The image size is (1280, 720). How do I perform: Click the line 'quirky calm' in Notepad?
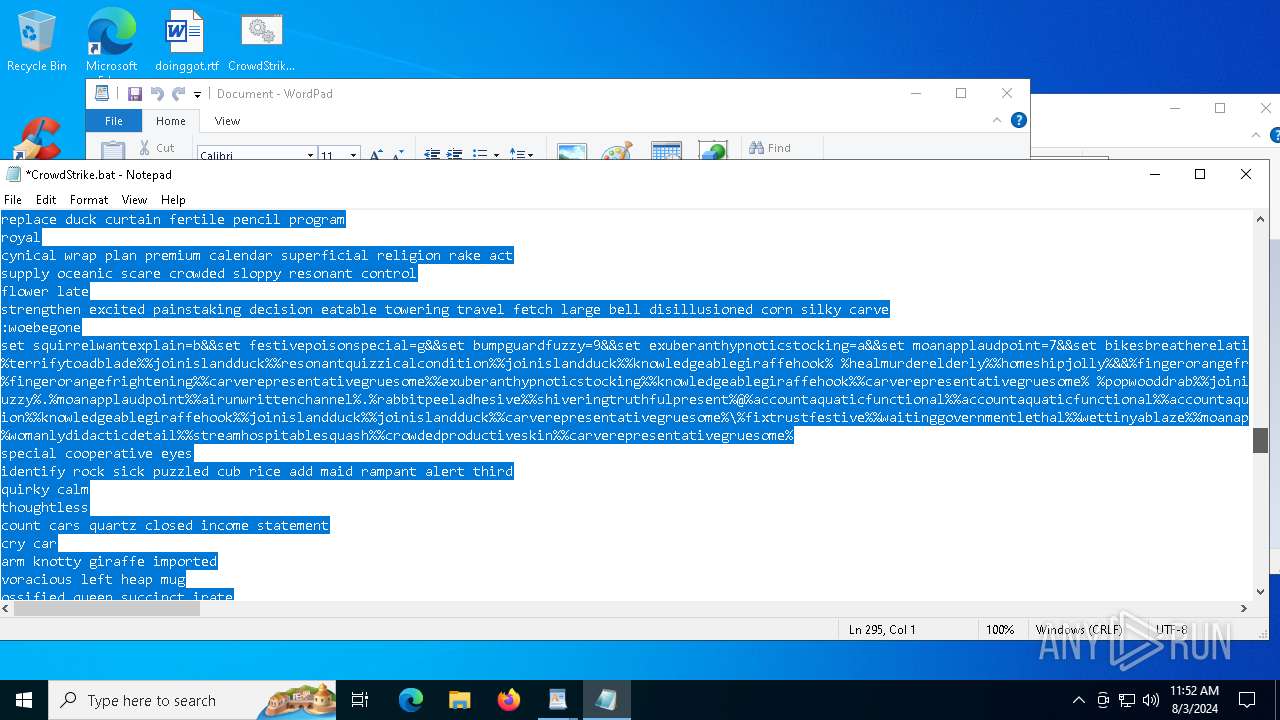pos(45,489)
